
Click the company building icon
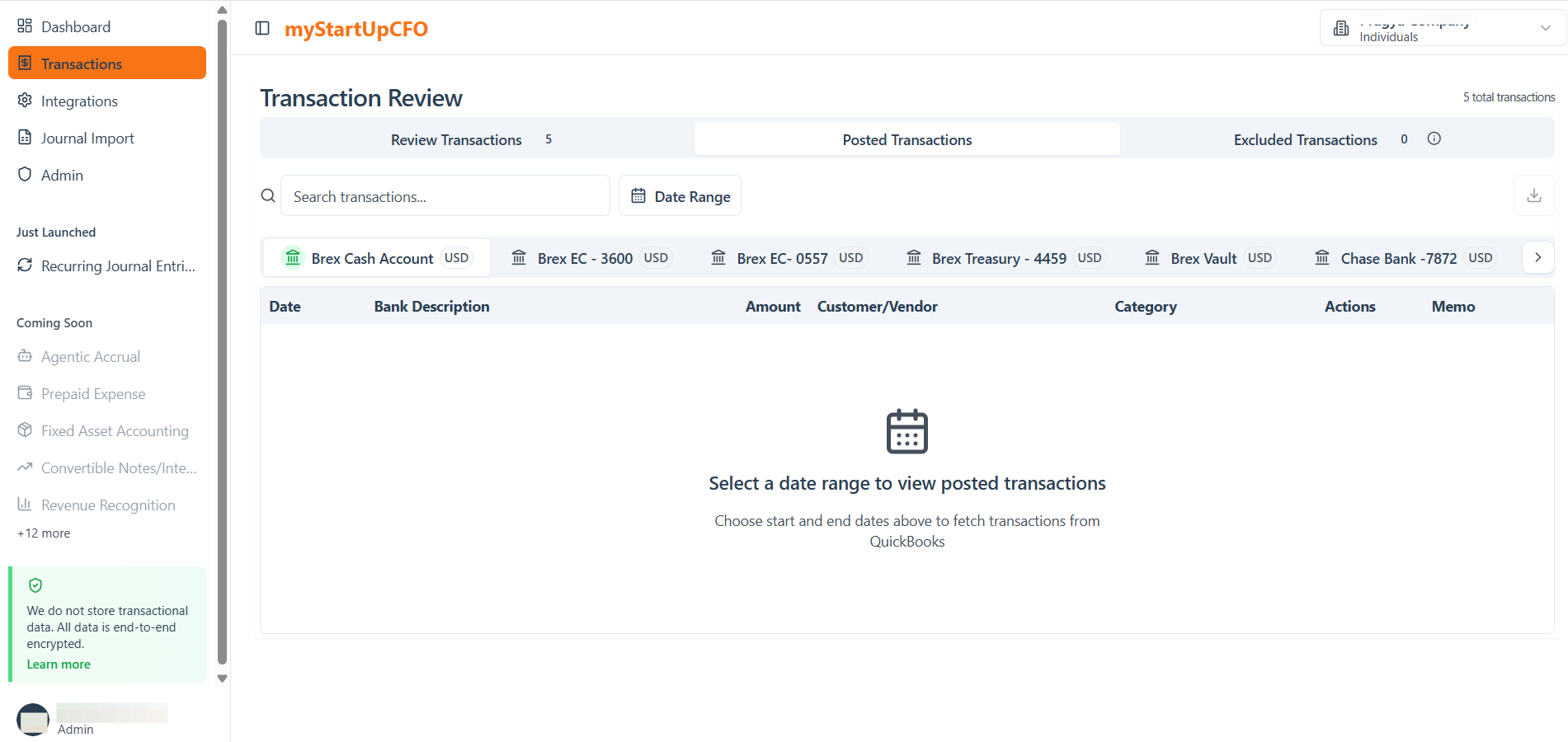pyautogui.click(x=1341, y=28)
